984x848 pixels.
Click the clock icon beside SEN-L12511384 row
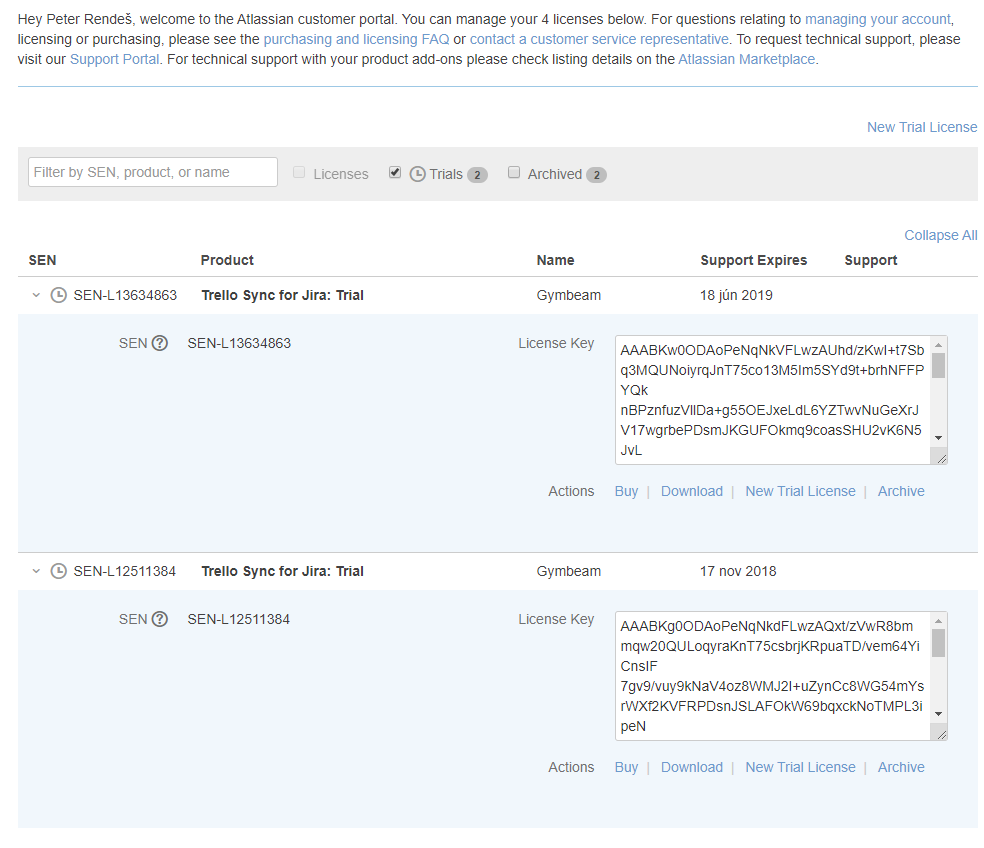tap(58, 571)
